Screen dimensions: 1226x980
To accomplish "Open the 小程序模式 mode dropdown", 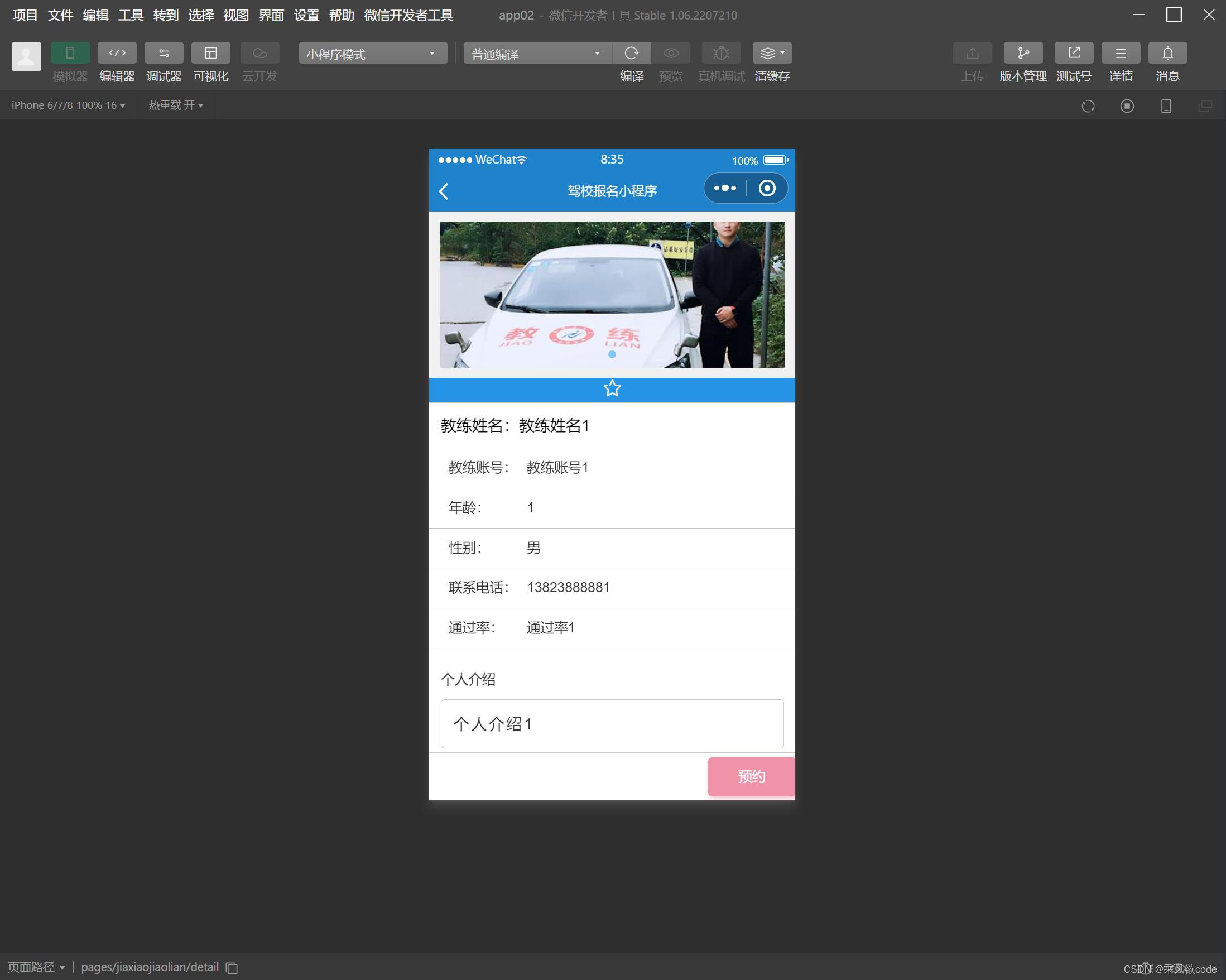I will pyautogui.click(x=372, y=53).
